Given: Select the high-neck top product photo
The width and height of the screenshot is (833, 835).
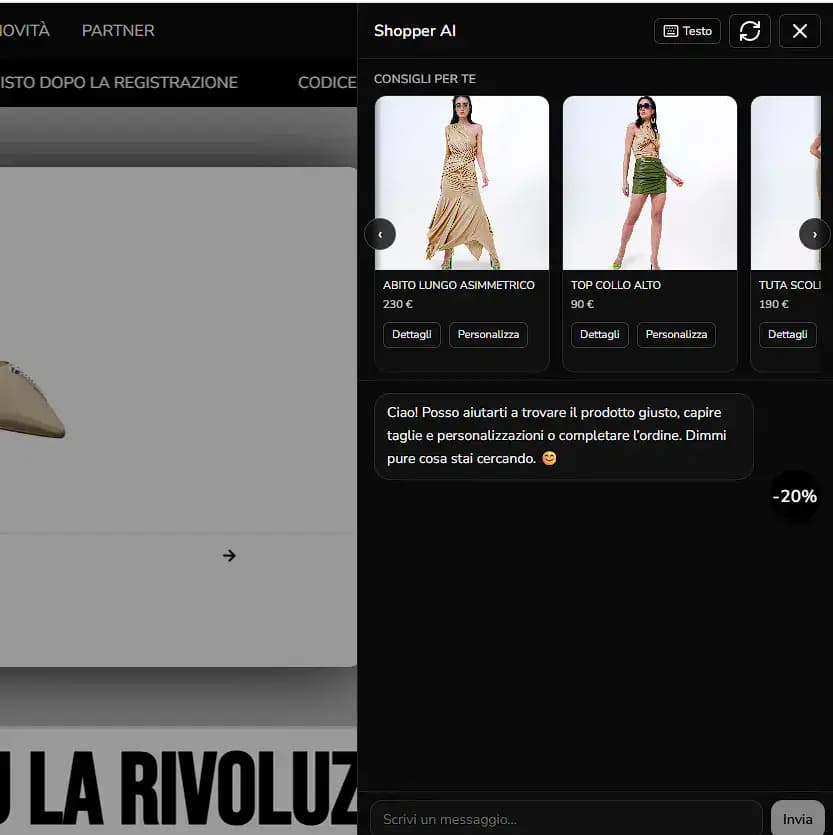Looking at the screenshot, I should (649, 183).
